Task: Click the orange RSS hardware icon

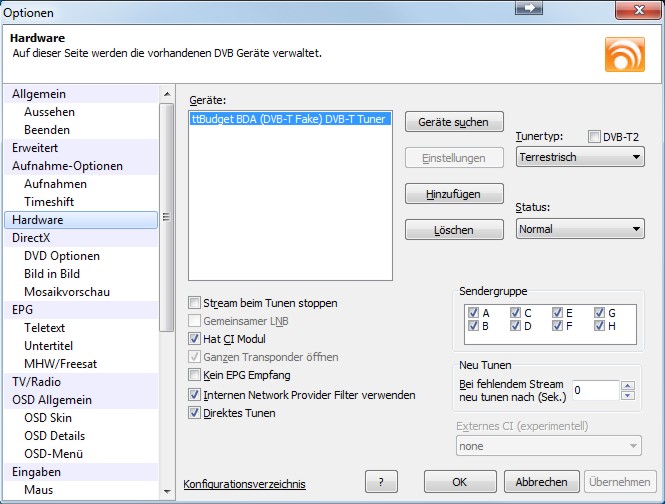Action: point(624,52)
